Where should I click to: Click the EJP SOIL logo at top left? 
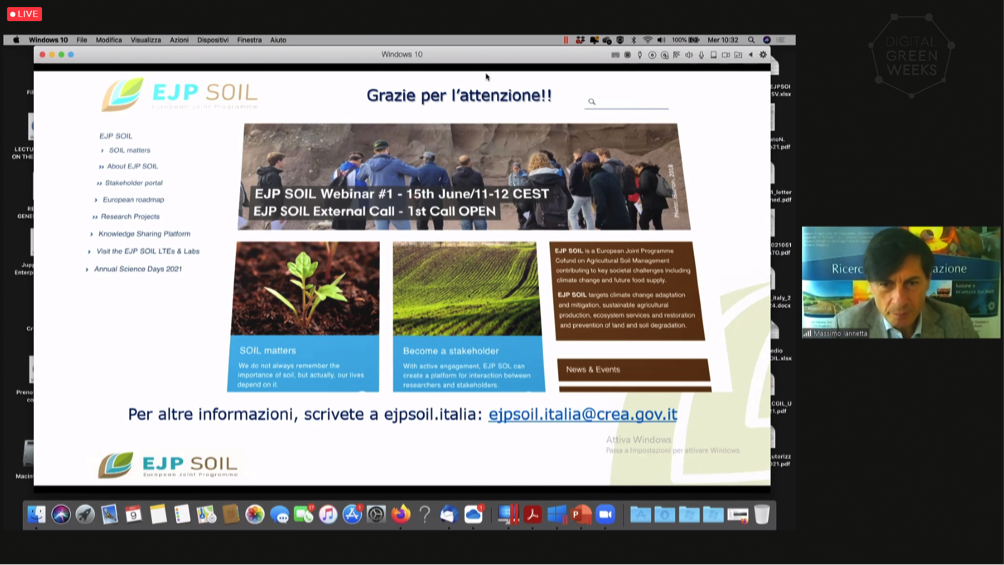[179, 95]
